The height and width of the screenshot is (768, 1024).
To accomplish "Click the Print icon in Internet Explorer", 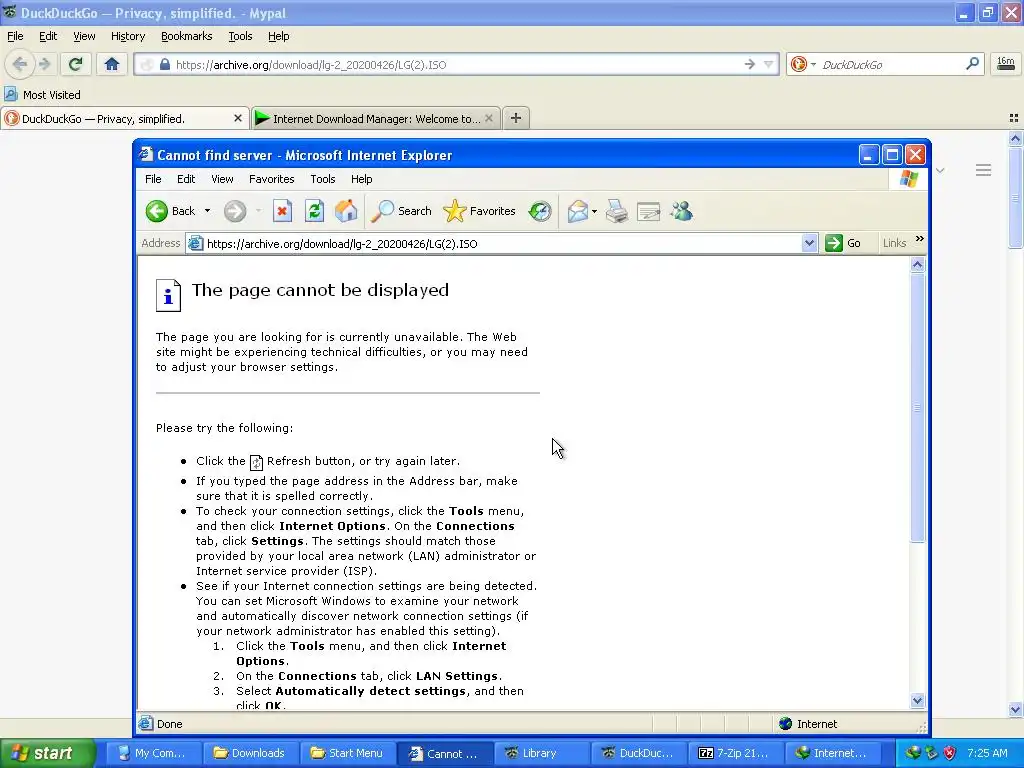I will point(616,211).
